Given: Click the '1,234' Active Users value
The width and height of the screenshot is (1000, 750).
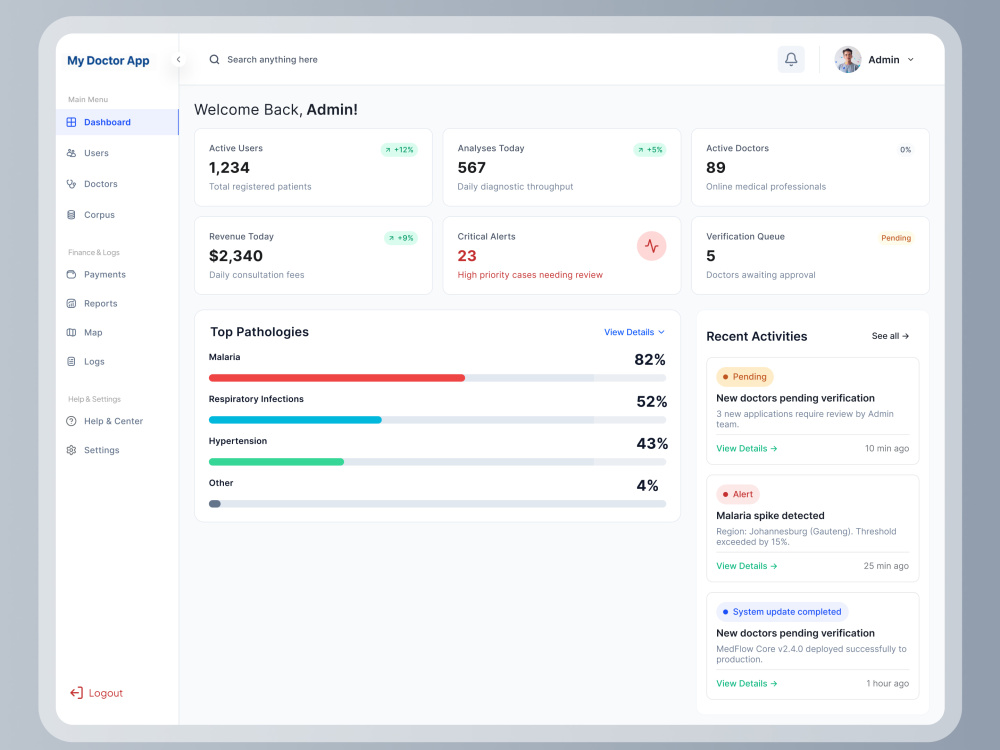Looking at the screenshot, I should click(229, 168).
